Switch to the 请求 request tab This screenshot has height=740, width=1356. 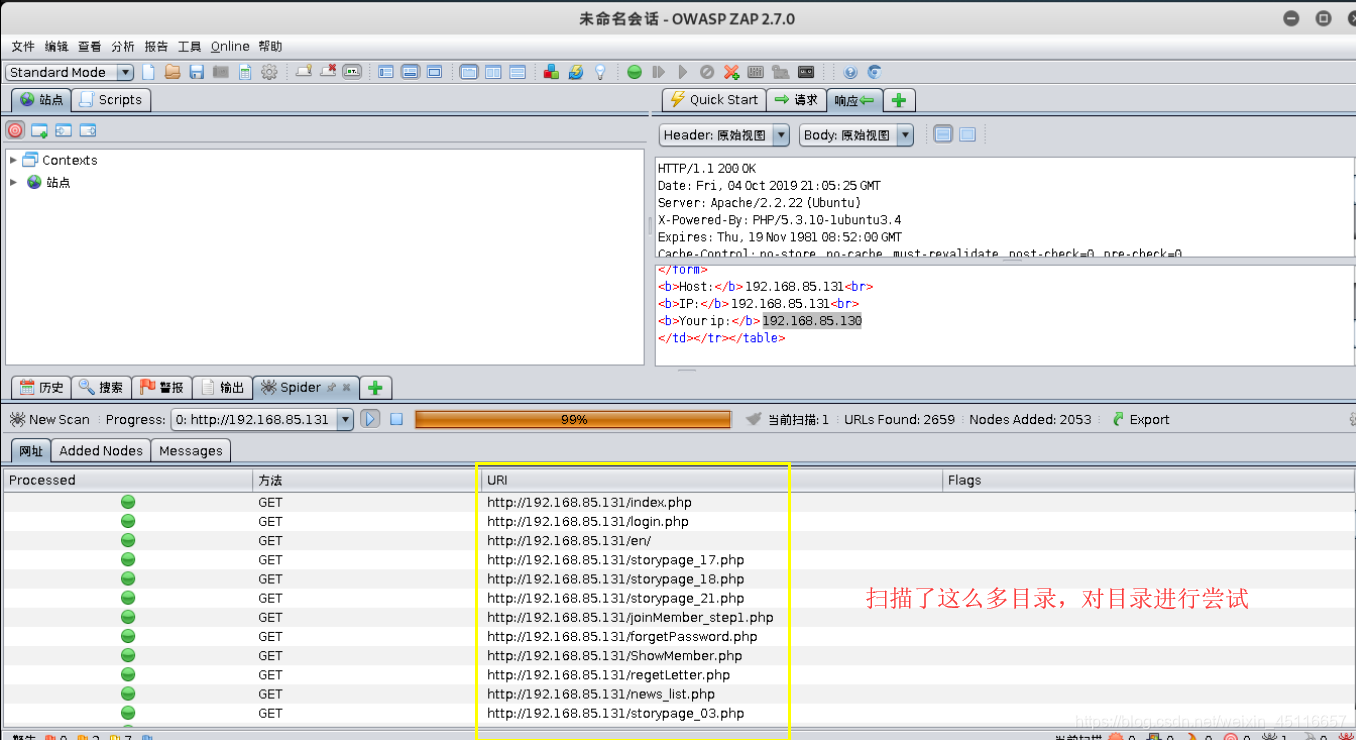point(796,99)
